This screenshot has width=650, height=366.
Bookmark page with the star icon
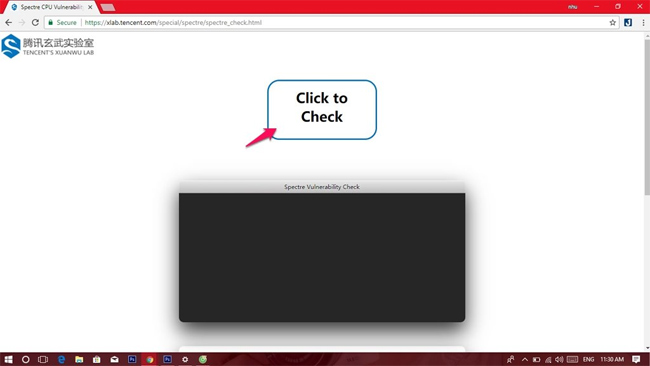coord(612,22)
